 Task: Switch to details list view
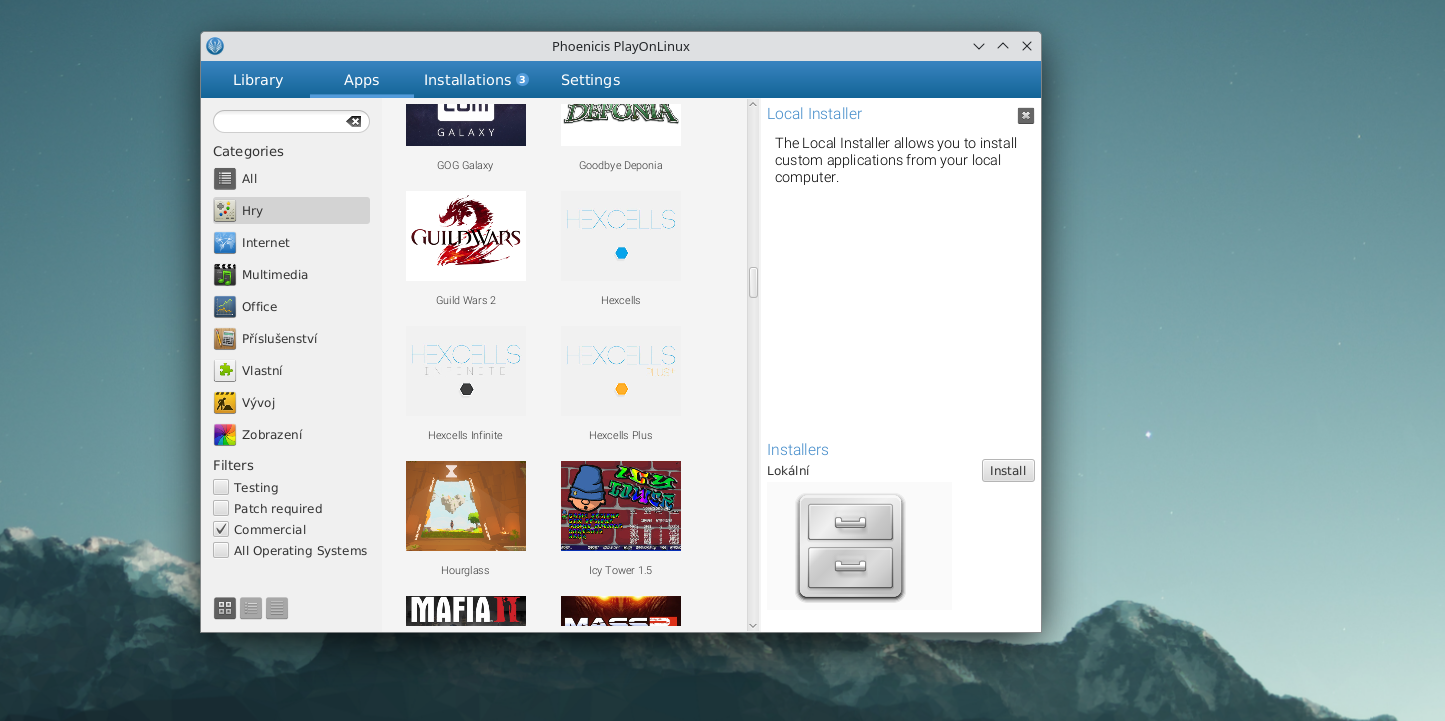tap(277, 608)
